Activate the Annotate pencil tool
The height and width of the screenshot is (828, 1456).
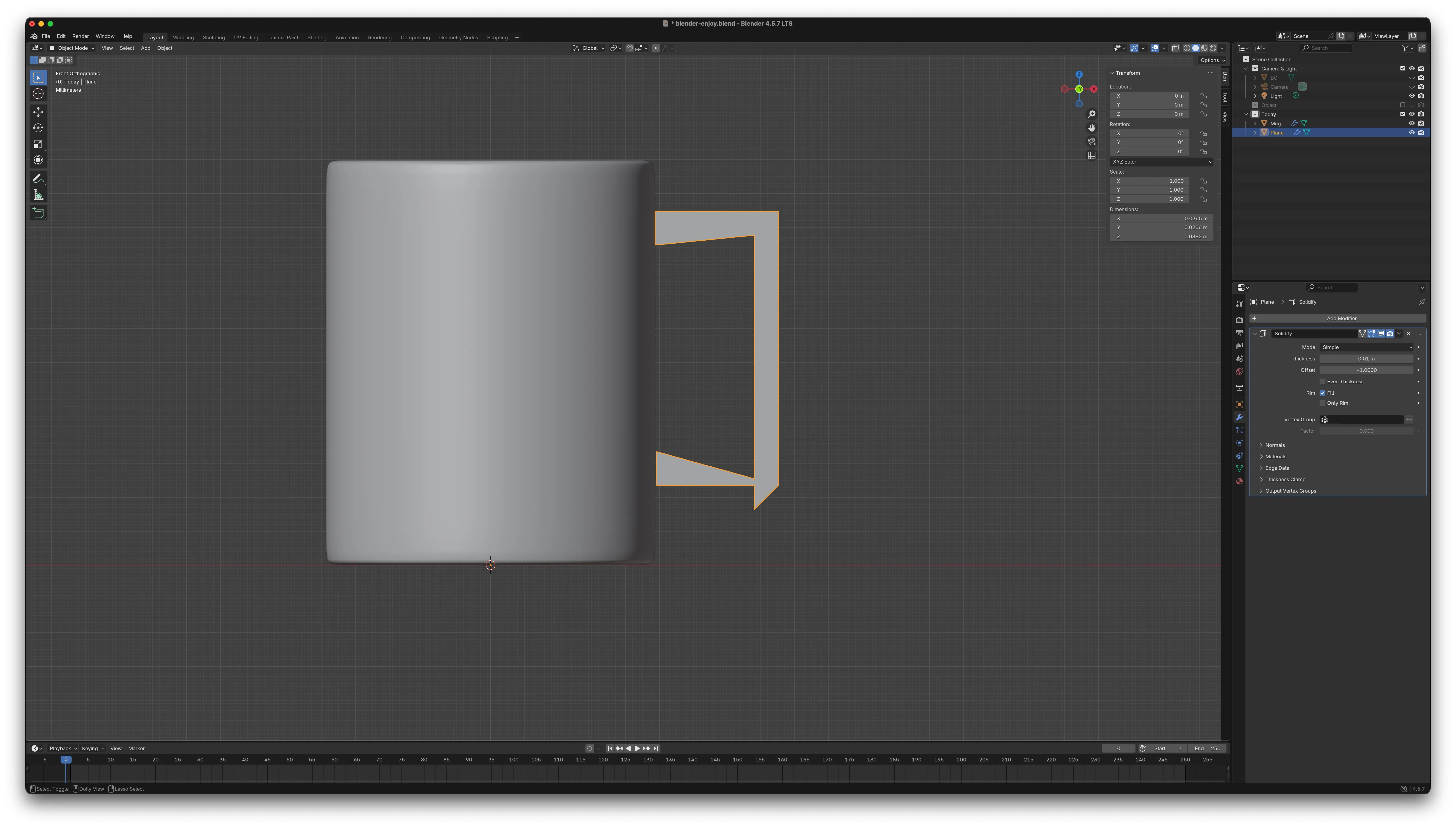click(38, 179)
